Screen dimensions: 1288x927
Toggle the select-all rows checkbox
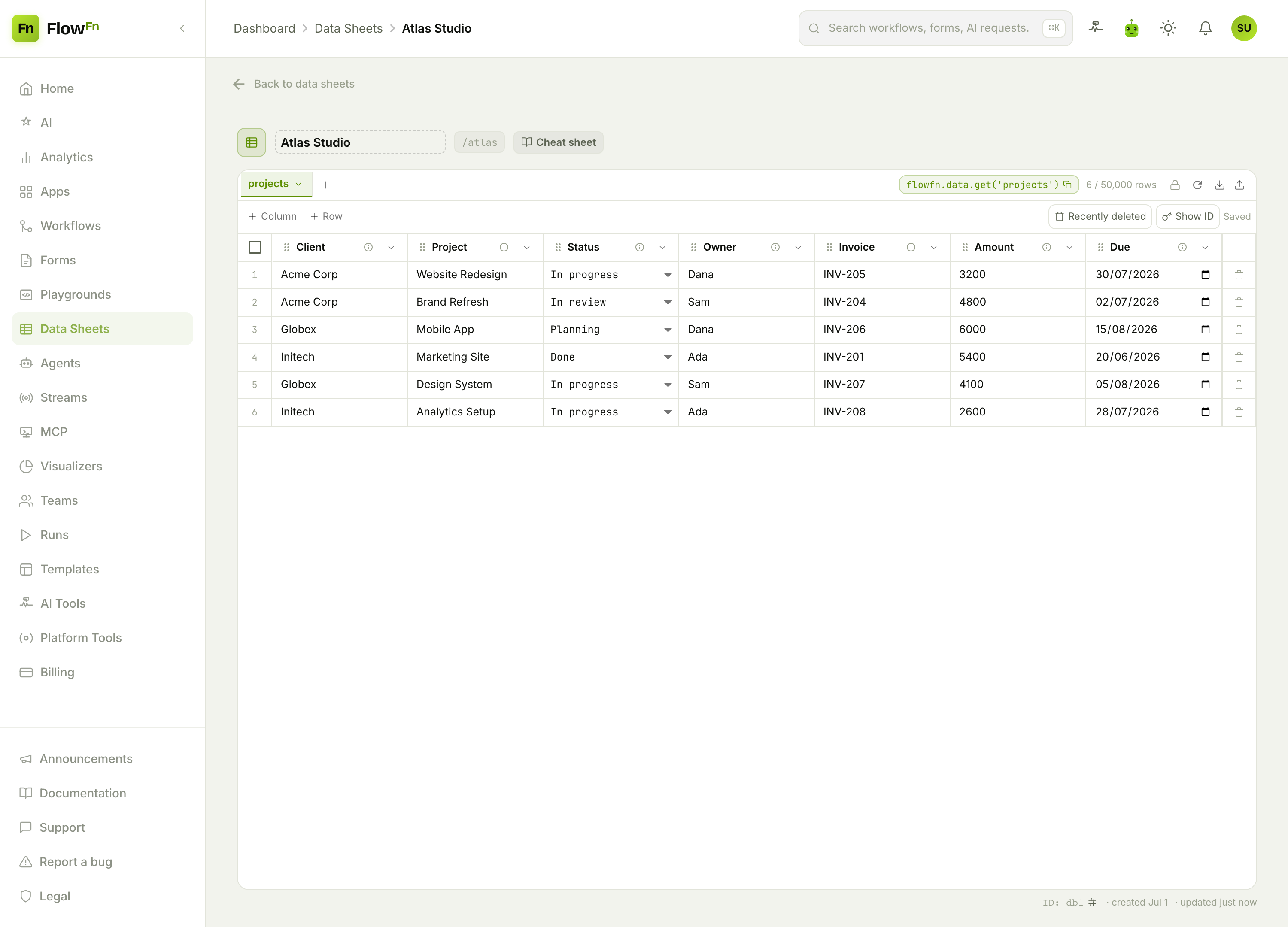click(x=255, y=248)
